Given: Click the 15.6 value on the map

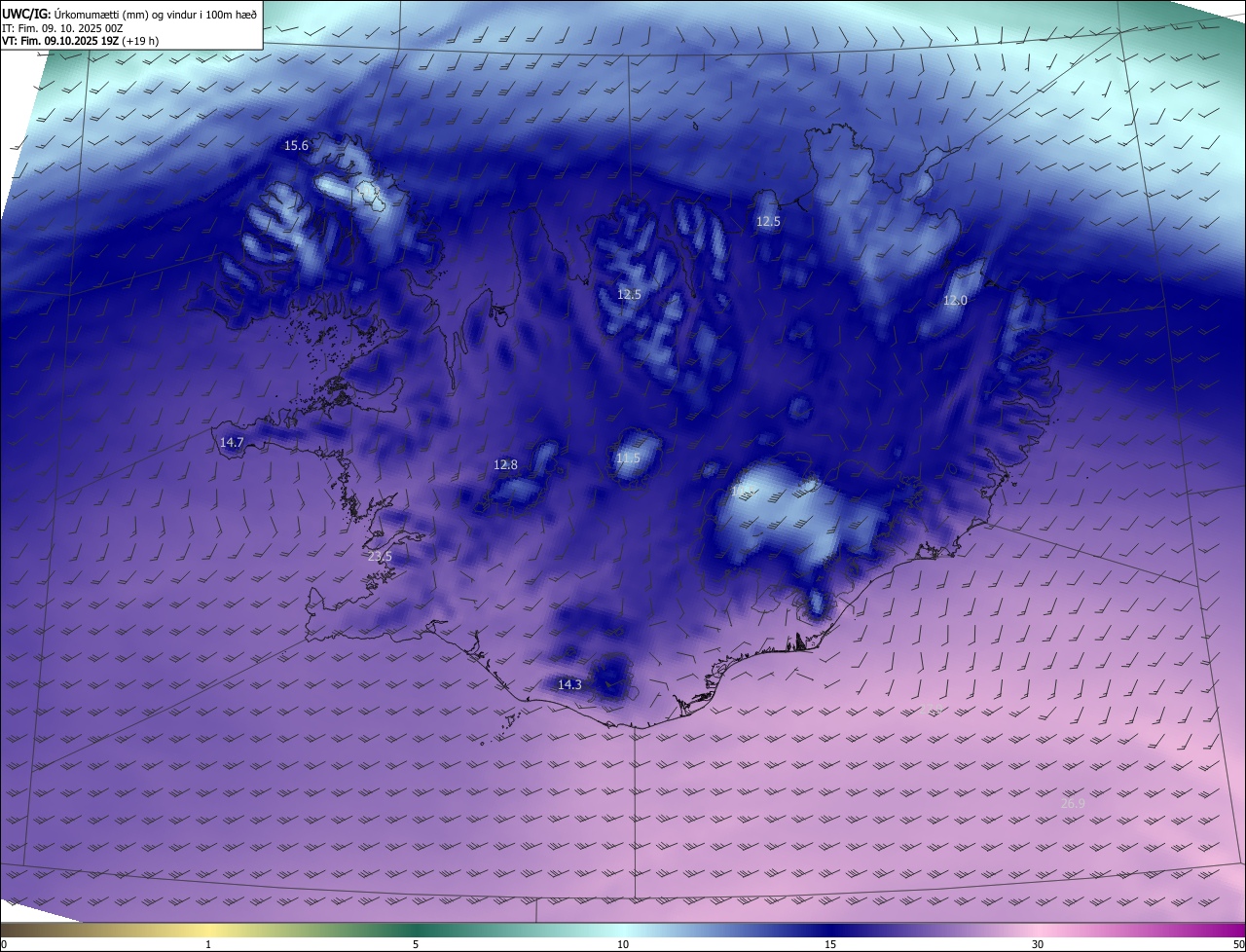Looking at the screenshot, I should point(296,146).
